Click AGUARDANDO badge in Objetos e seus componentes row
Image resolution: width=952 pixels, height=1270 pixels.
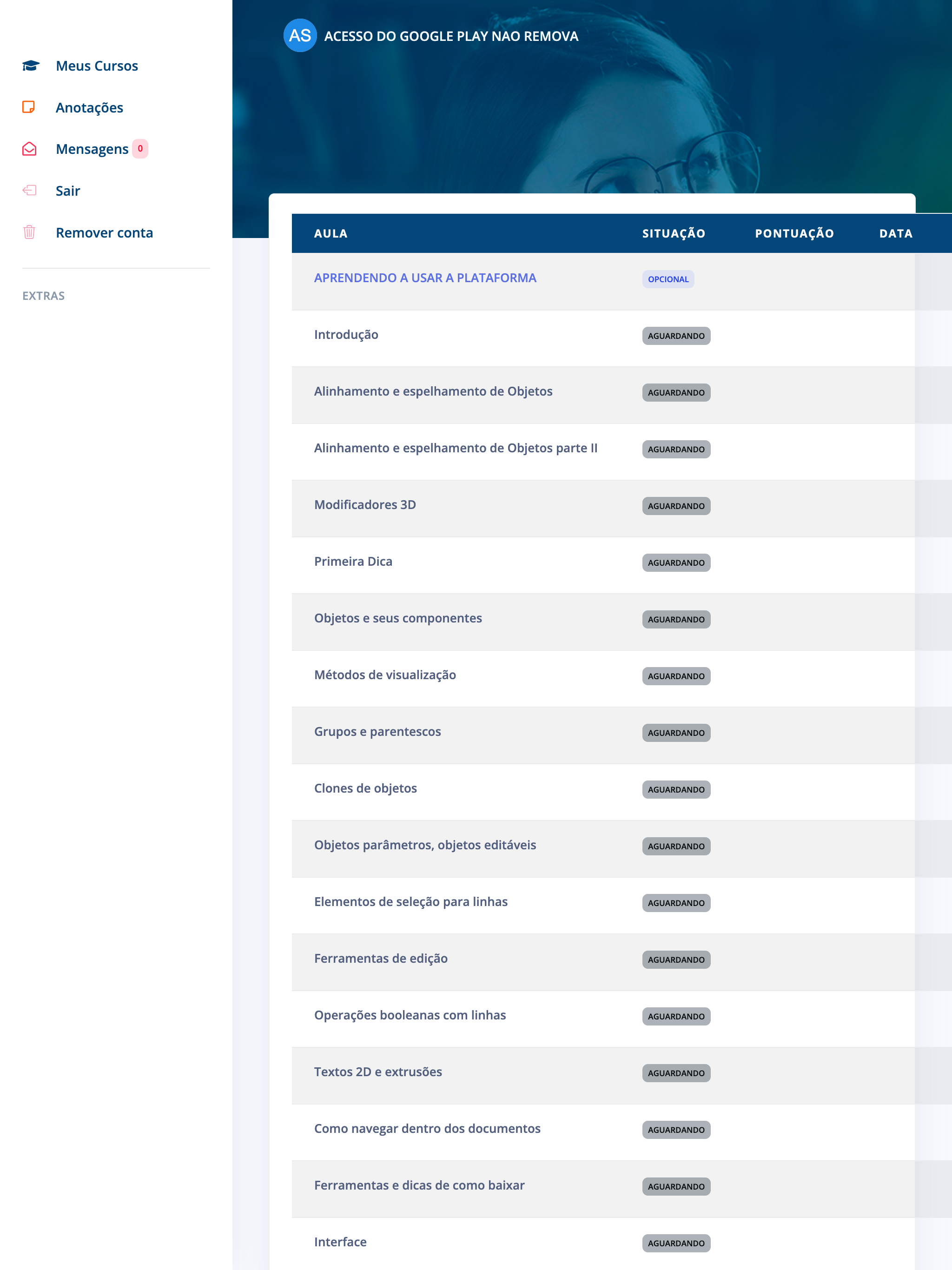(x=676, y=620)
